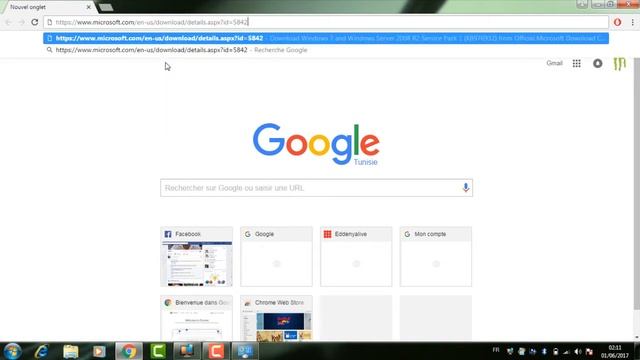The width and height of the screenshot is (640, 360).
Task: Select the Nouvel onglet tab
Action: pos(47,7)
